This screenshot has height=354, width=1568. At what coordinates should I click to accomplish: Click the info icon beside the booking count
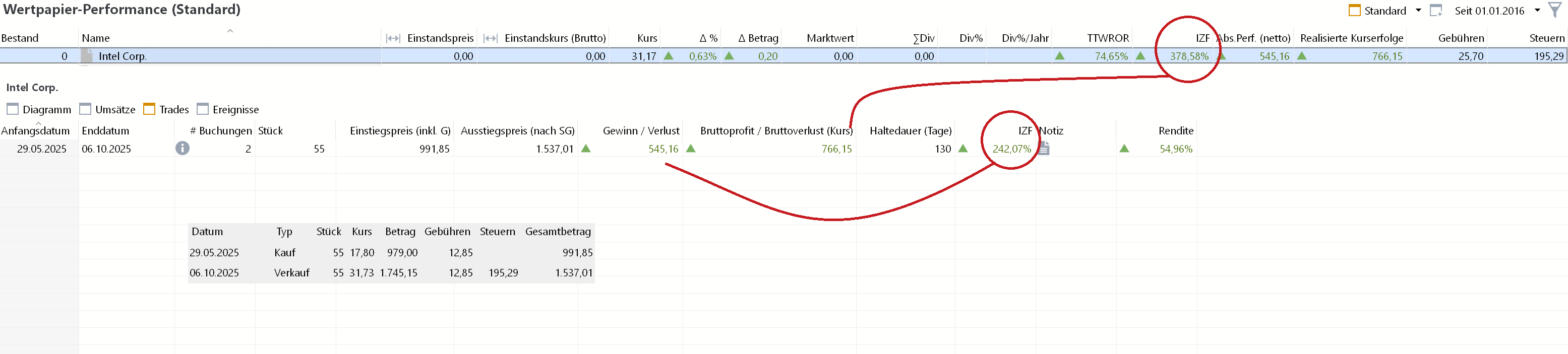click(182, 149)
